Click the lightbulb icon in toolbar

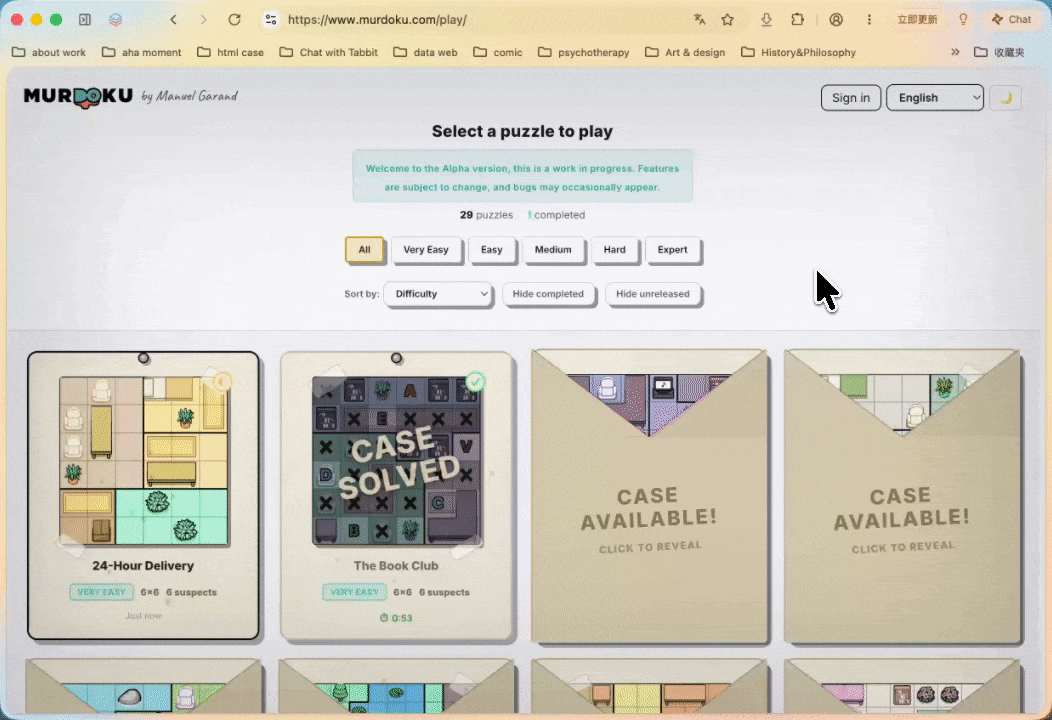[963, 19]
